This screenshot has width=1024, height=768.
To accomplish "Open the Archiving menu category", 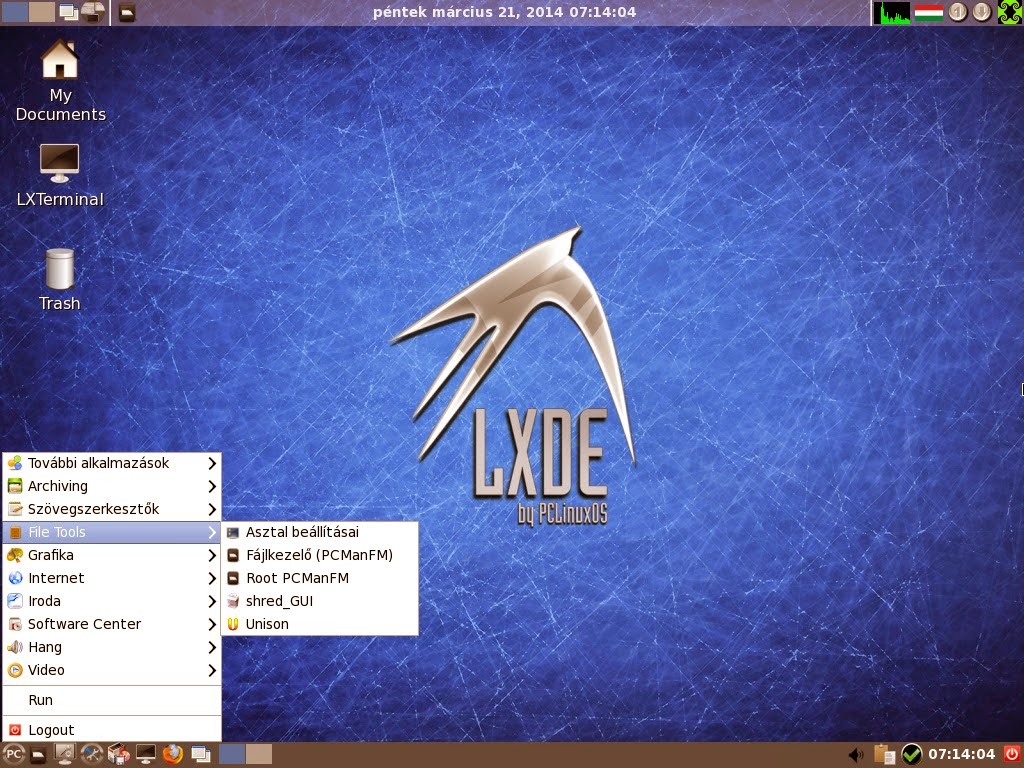I will (112, 486).
